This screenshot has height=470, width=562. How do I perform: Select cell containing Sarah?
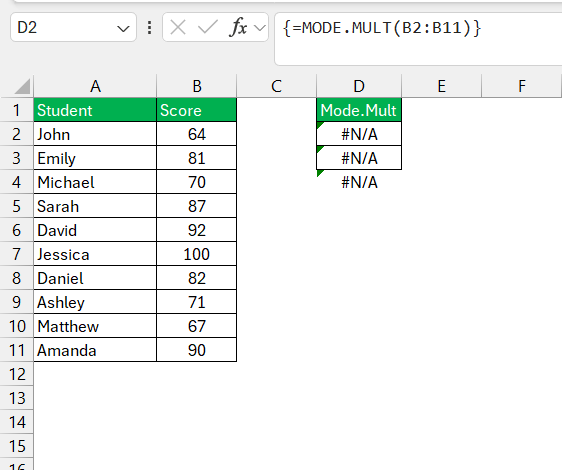[x=95, y=206]
